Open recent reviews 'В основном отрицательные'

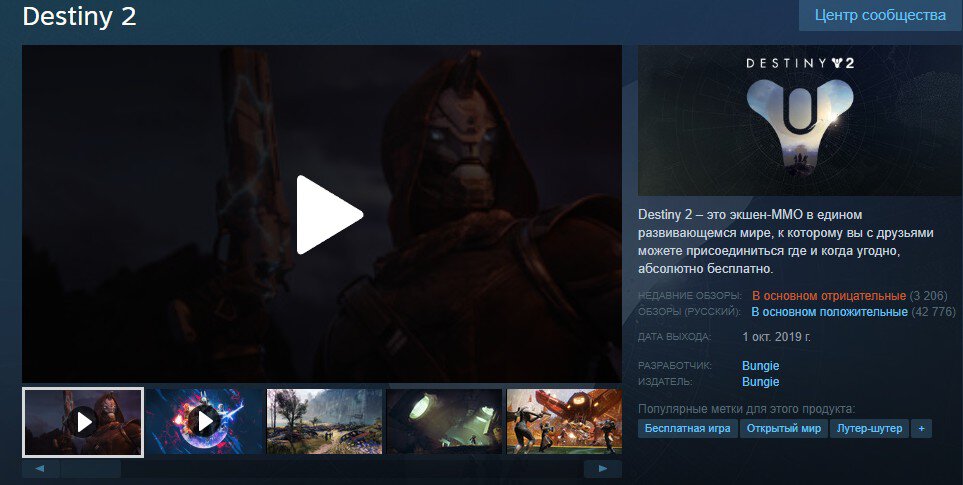(x=829, y=296)
